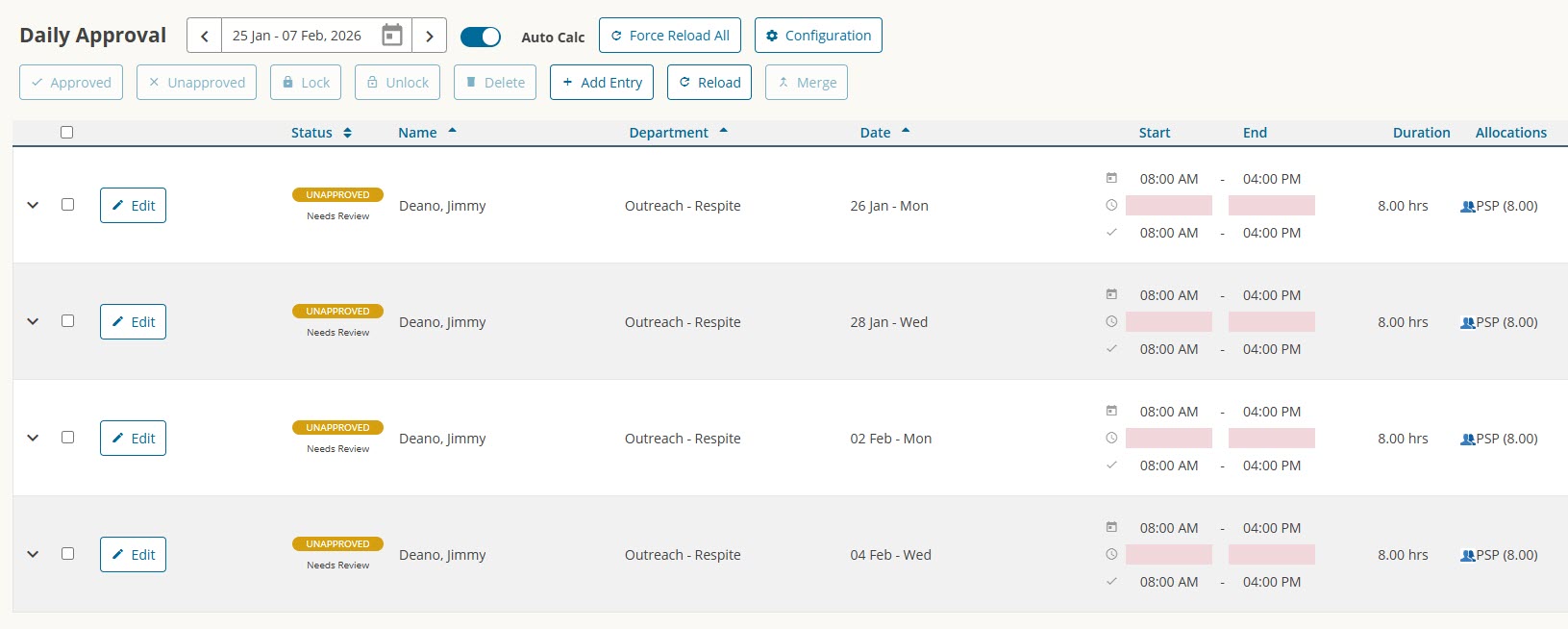Screen dimensions: 1568x629
Task: Sort by Name column header
Action: point(427,133)
